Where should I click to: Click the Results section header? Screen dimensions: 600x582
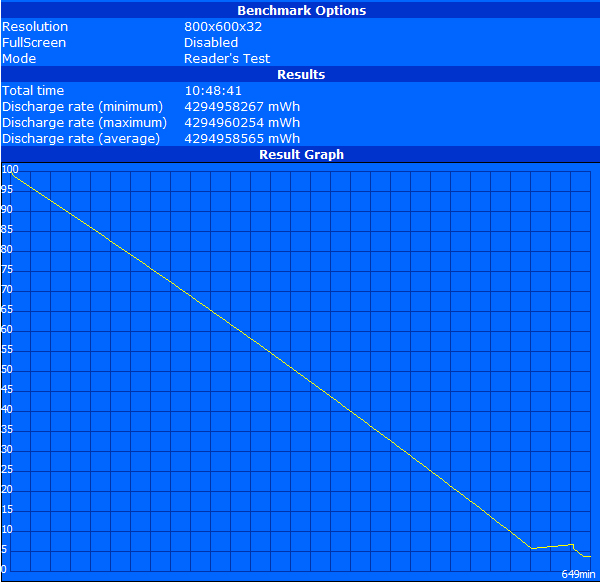click(301, 75)
